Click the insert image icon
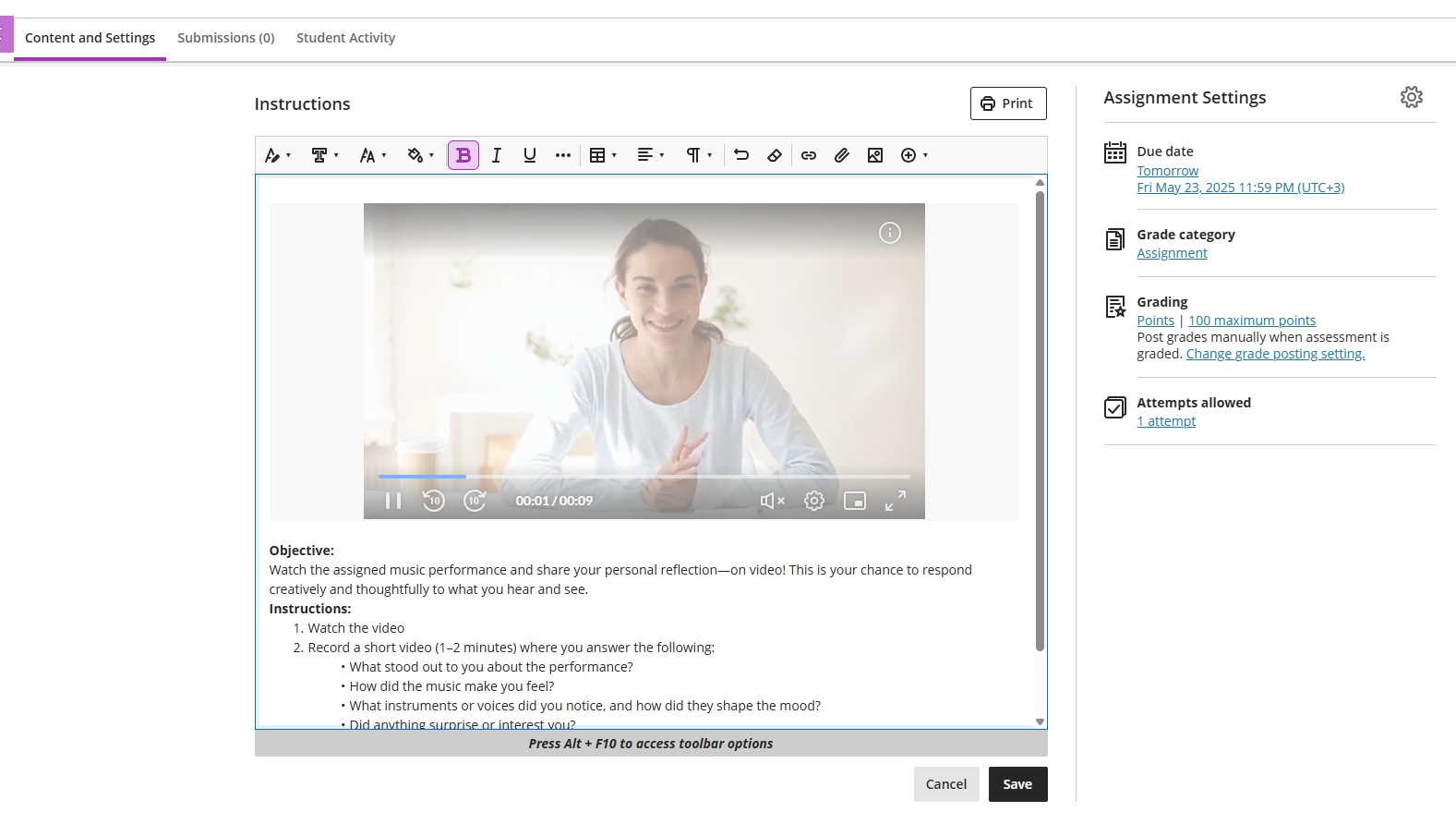 point(875,155)
